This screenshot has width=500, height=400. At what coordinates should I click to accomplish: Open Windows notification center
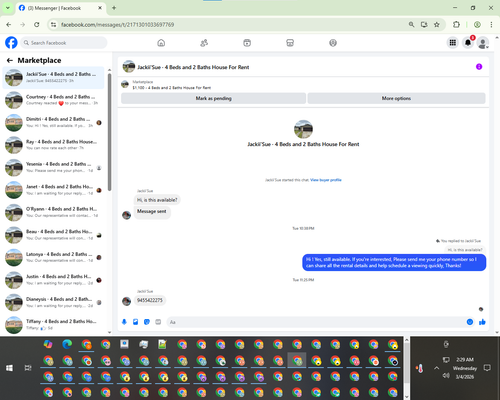pos(487,368)
